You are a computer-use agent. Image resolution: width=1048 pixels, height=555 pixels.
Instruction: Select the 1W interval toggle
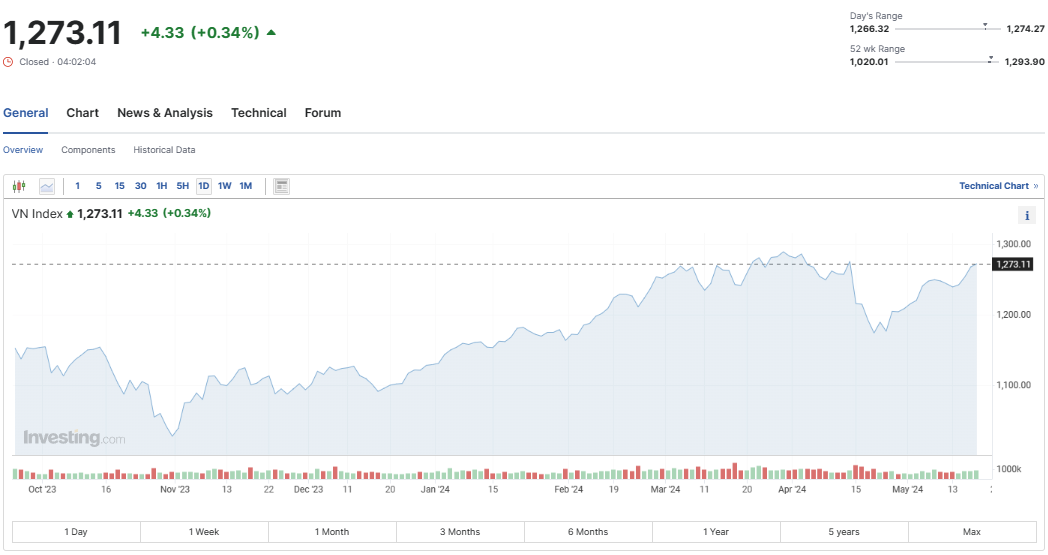[224, 186]
